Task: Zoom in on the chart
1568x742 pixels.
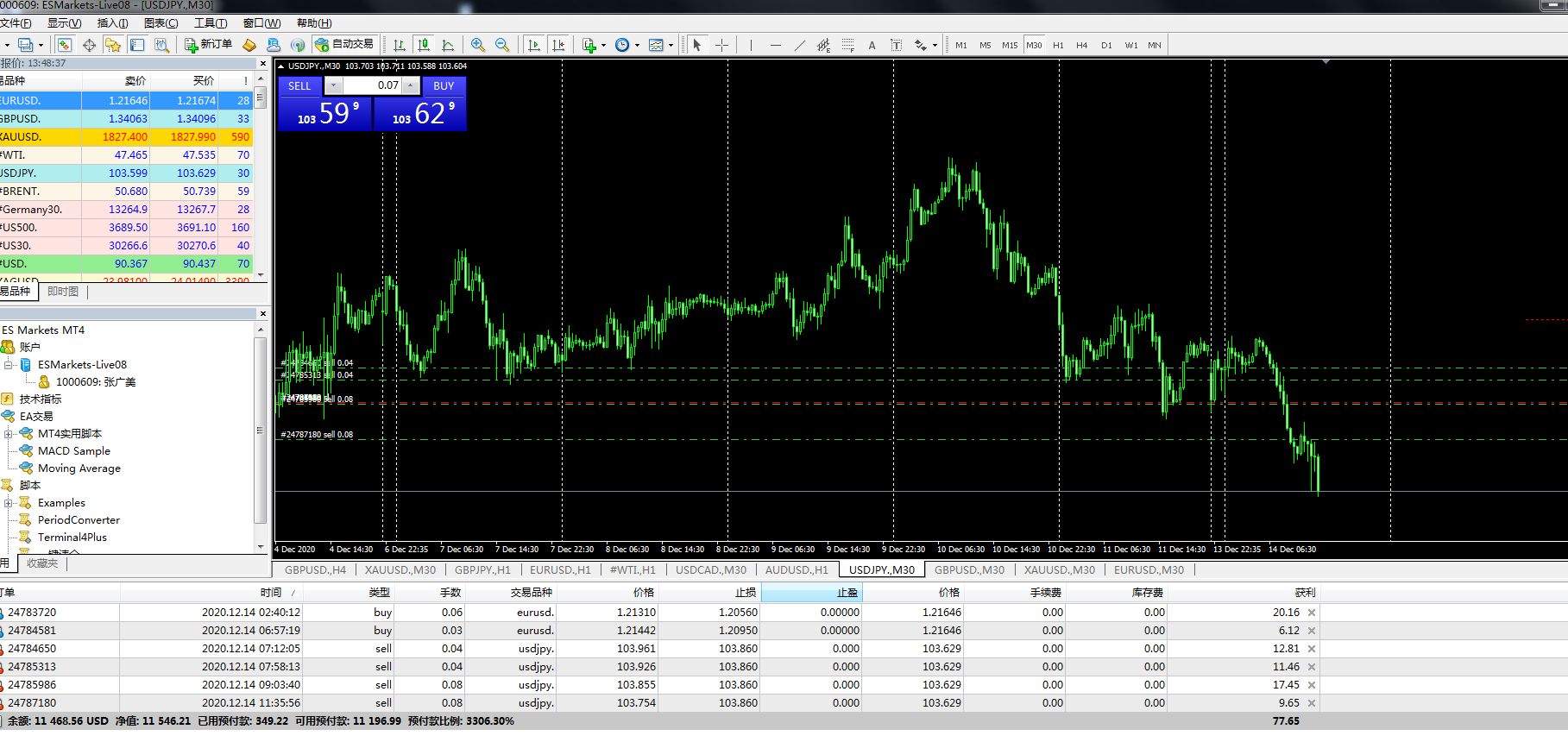Action: click(x=478, y=45)
